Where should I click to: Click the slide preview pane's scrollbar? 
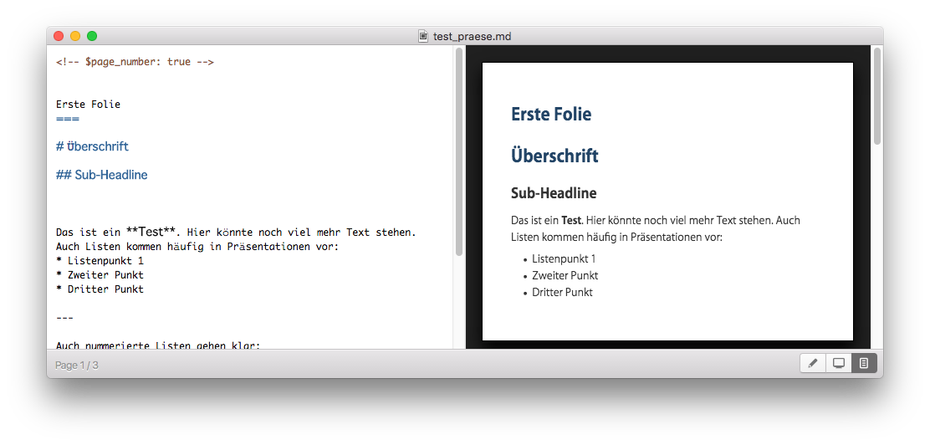[x=877, y=100]
